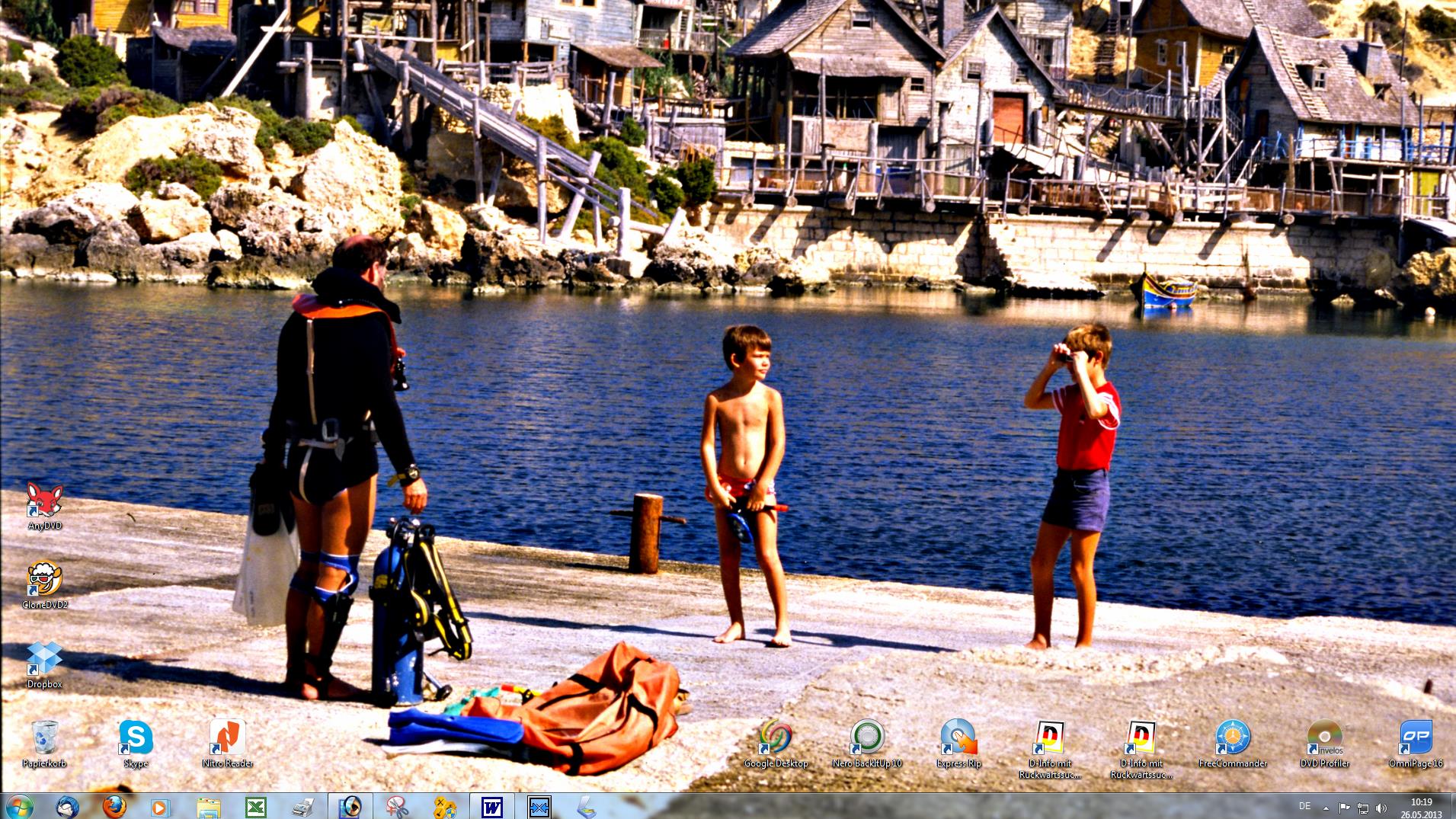Select the CloneDVD2 desktop icon
This screenshot has width=1456, height=819.
[x=44, y=581]
